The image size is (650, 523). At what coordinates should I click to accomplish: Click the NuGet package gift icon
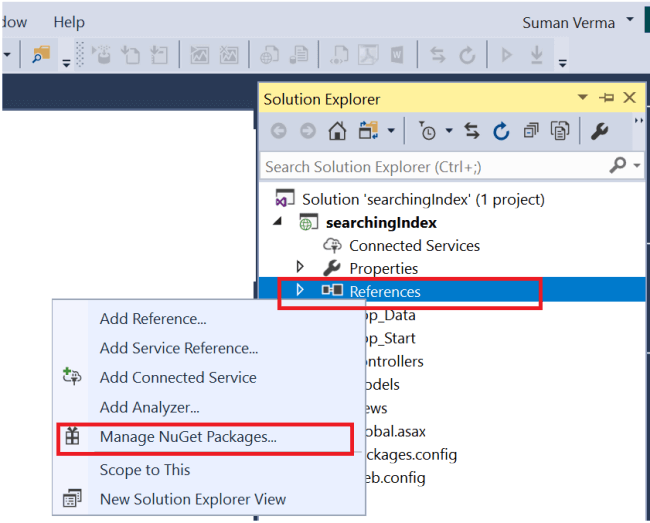(72, 436)
